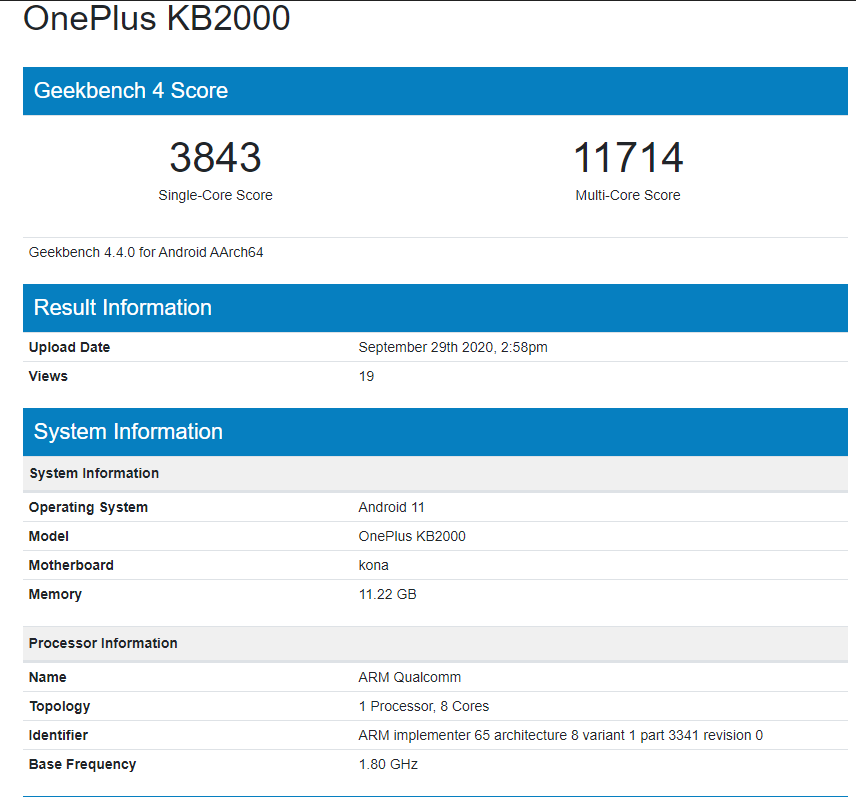Select the single-core score 3843
This screenshot has height=797, width=856.
tap(216, 157)
